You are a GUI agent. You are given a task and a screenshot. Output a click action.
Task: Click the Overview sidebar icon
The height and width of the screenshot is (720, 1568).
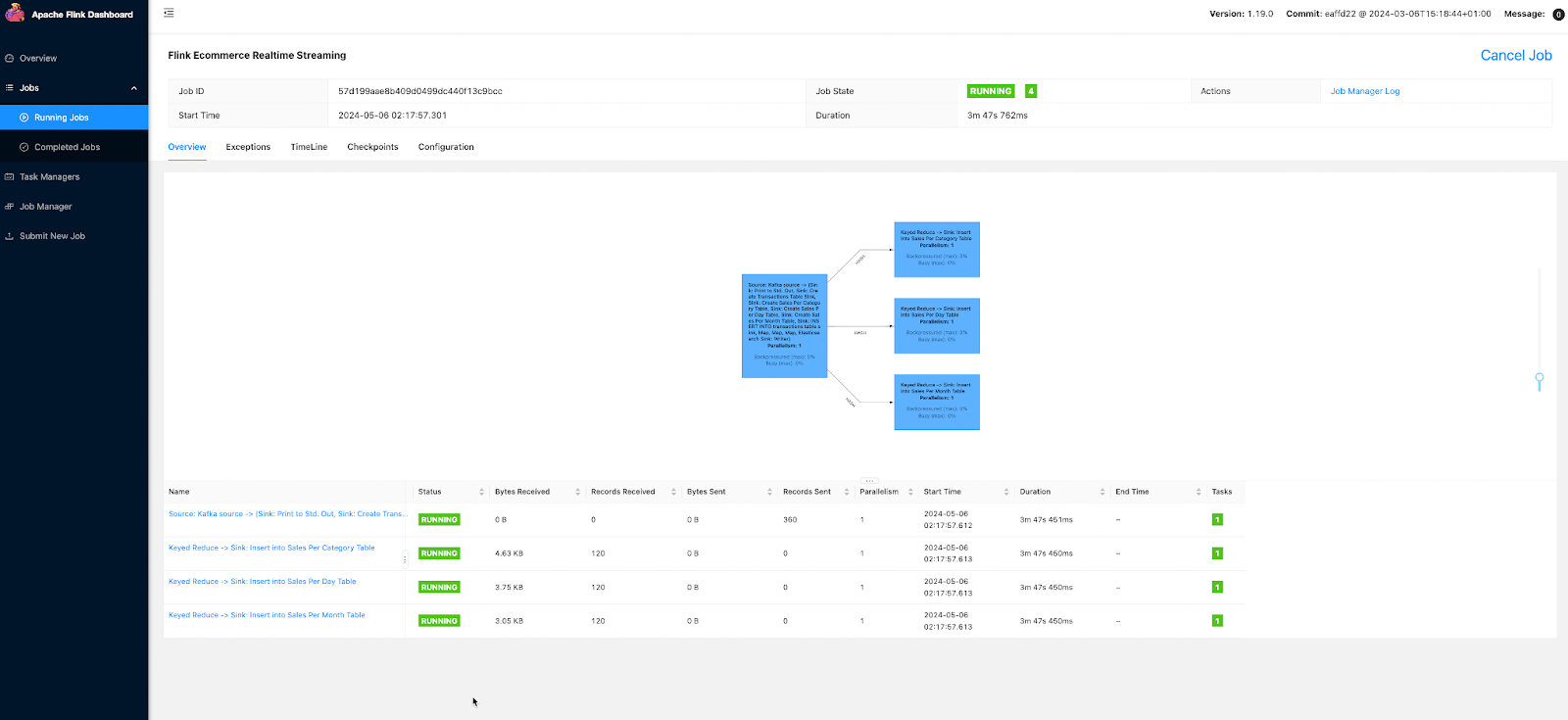pos(10,58)
